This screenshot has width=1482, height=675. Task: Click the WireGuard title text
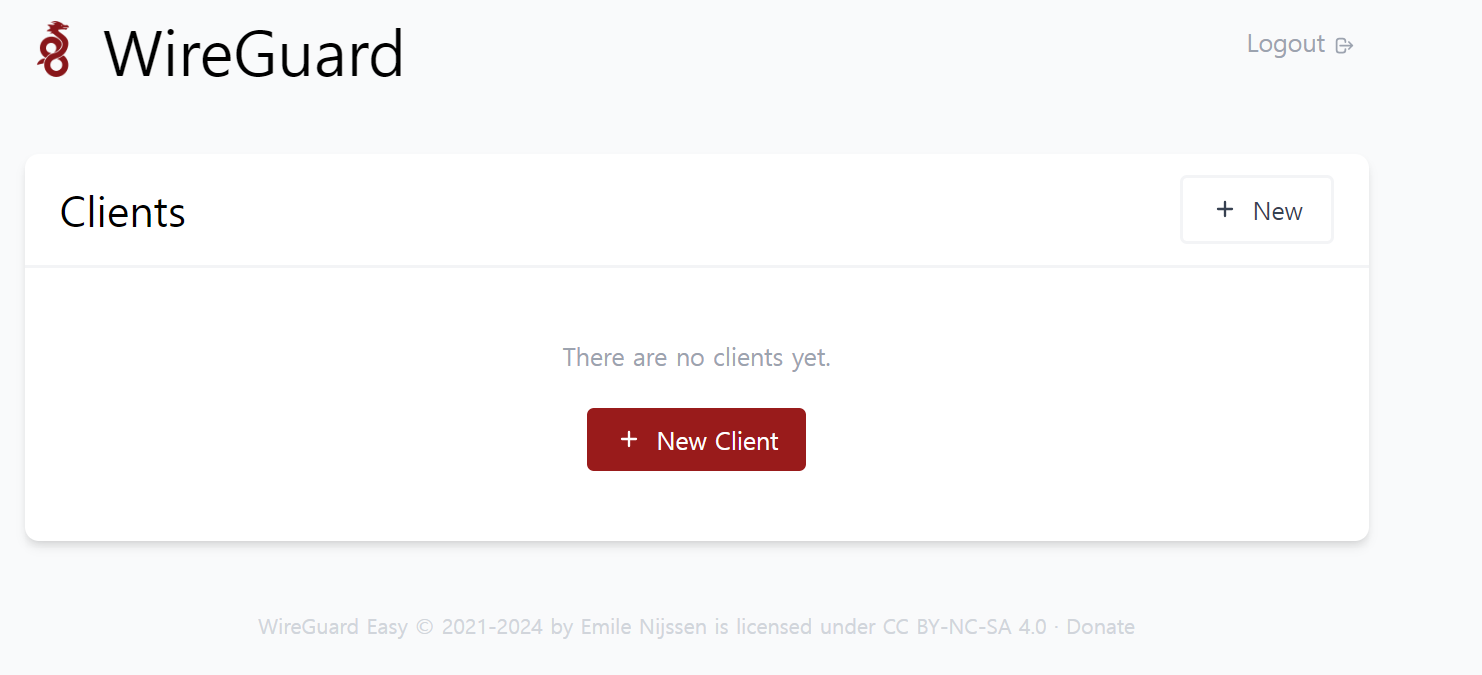[254, 54]
